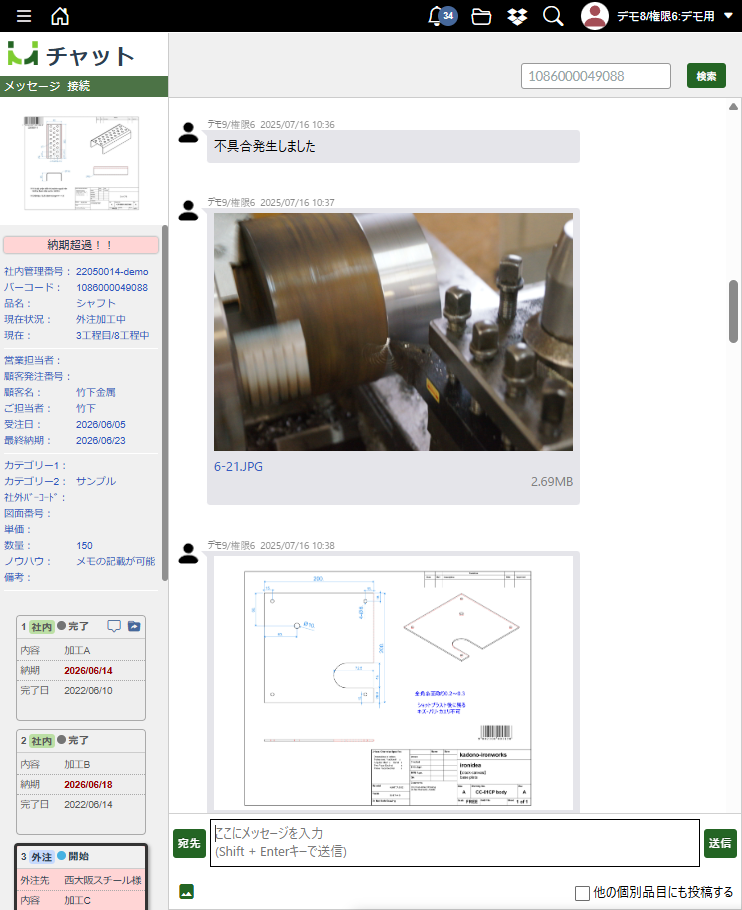Open the comment icon on process 1
742x910 pixels.
pyautogui.click(x=114, y=626)
